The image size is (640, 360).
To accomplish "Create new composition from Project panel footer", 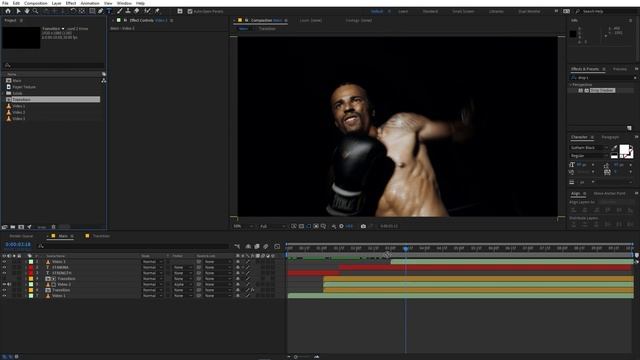I will (21, 227).
